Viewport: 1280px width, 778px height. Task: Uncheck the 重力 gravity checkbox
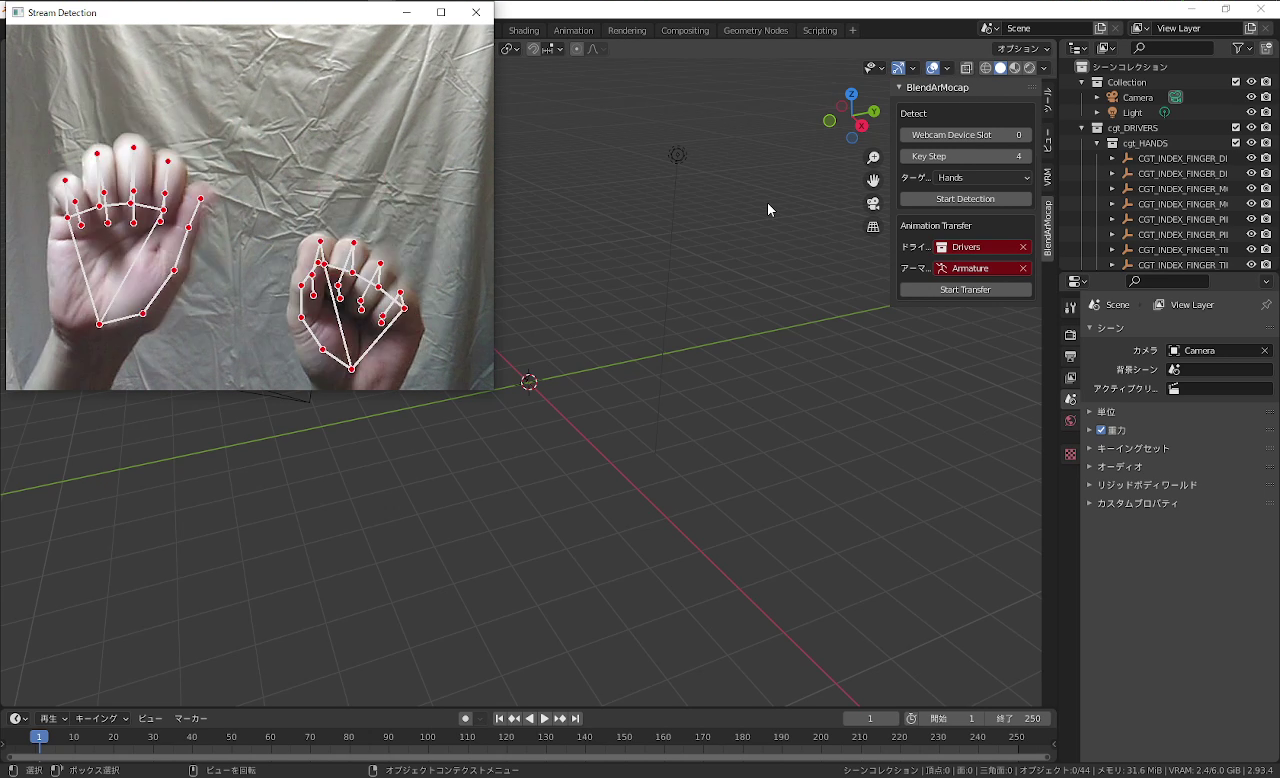tap(1101, 431)
